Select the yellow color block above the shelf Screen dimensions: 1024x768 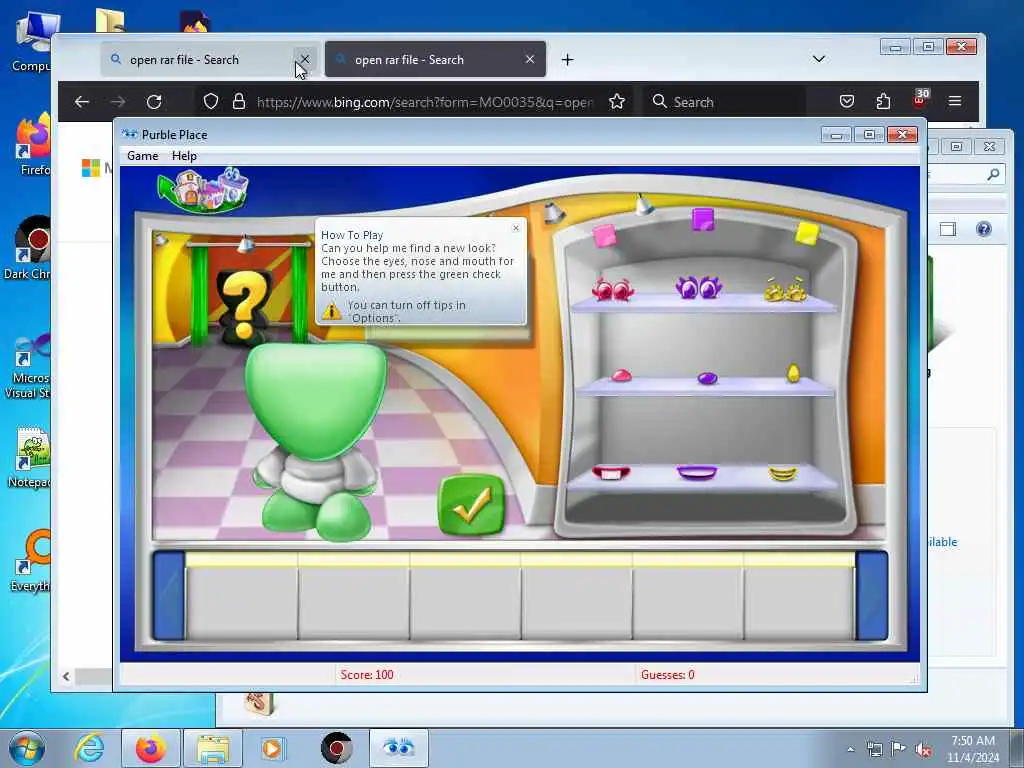coord(807,233)
